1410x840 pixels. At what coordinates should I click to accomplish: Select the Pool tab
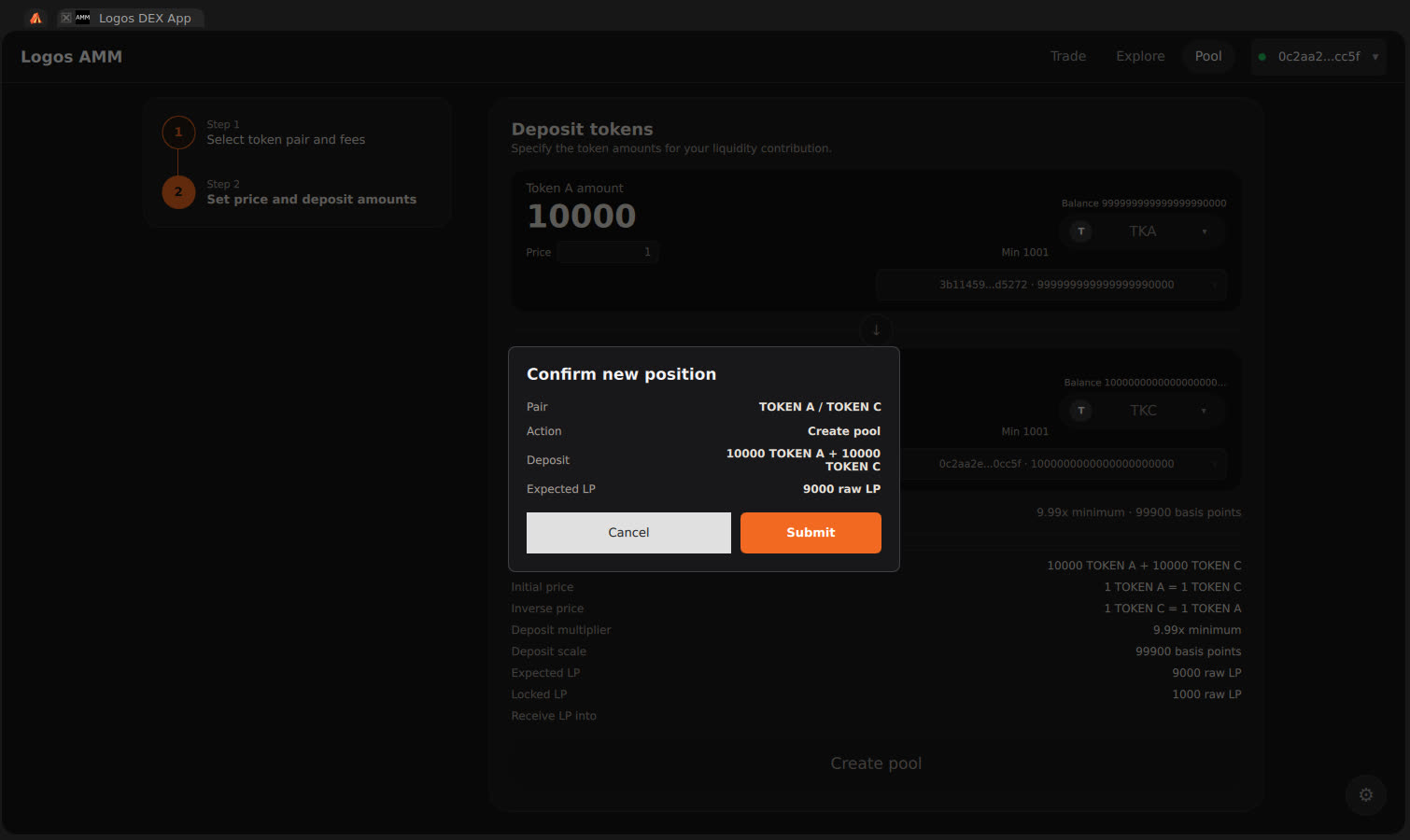(x=1208, y=57)
